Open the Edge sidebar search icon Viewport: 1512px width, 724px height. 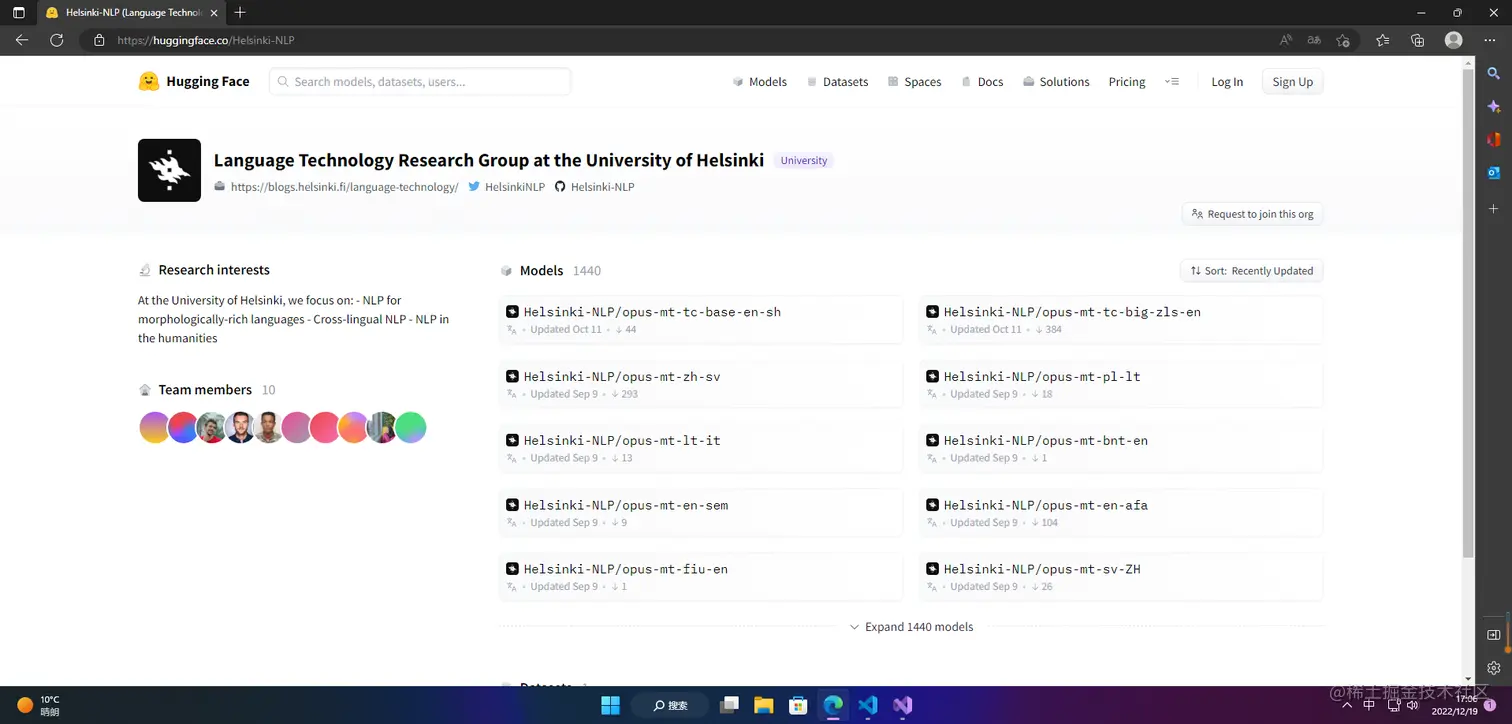pyautogui.click(x=1494, y=73)
